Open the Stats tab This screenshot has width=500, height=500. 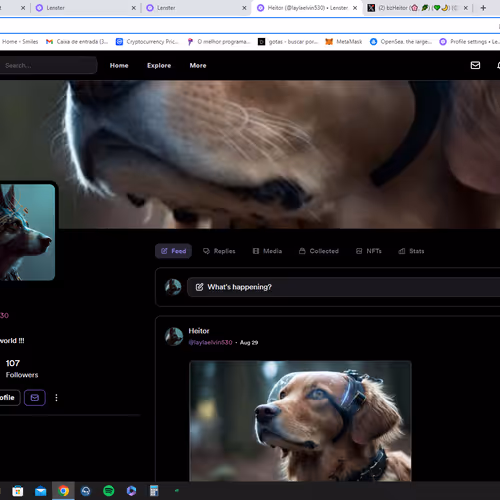point(411,251)
